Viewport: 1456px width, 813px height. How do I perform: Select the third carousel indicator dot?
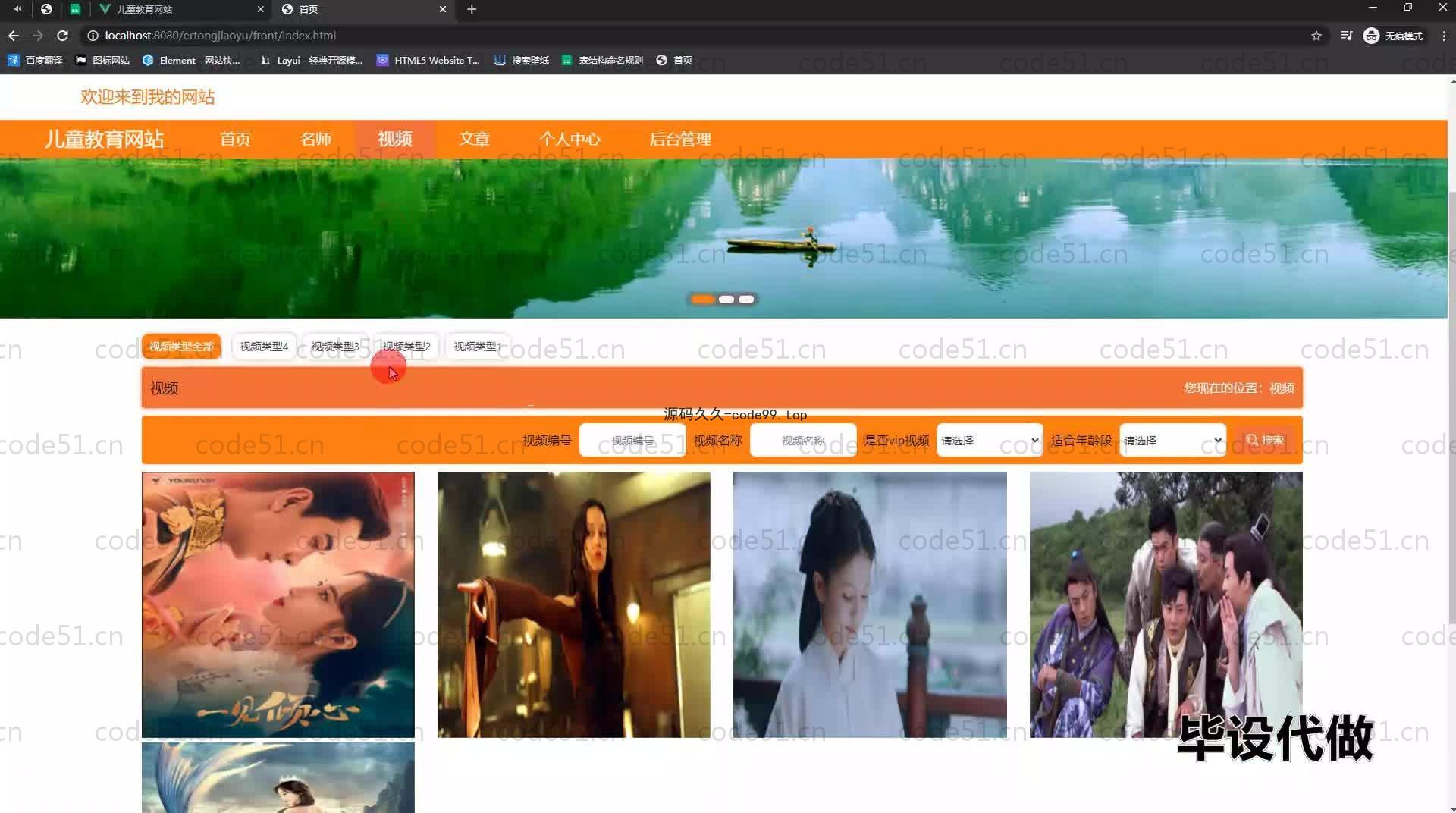[747, 300]
